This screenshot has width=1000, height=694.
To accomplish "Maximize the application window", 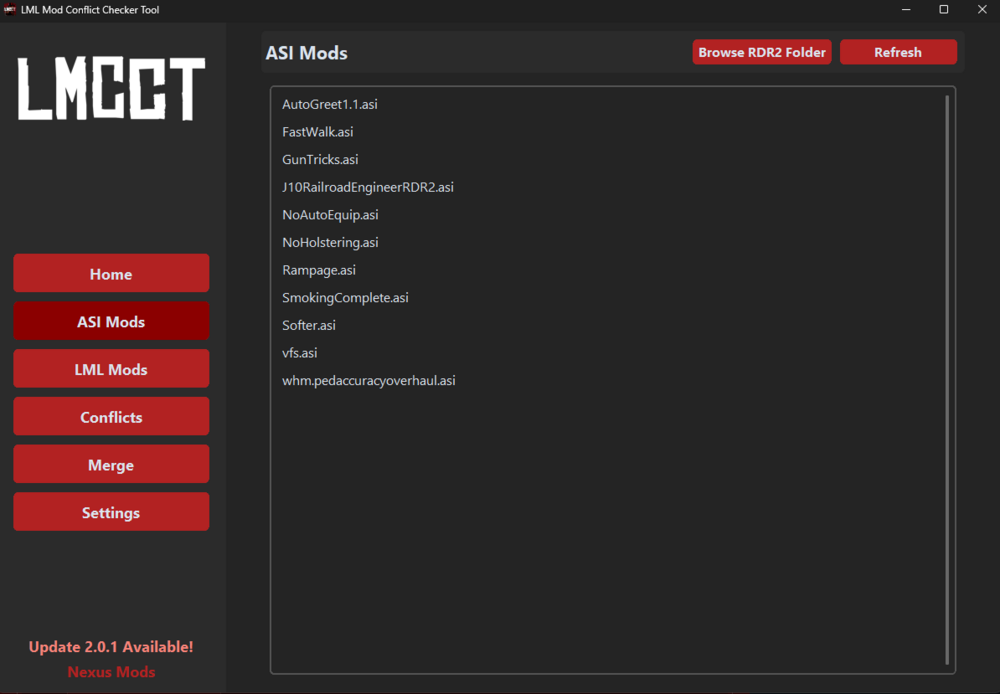I will [x=943, y=10].
